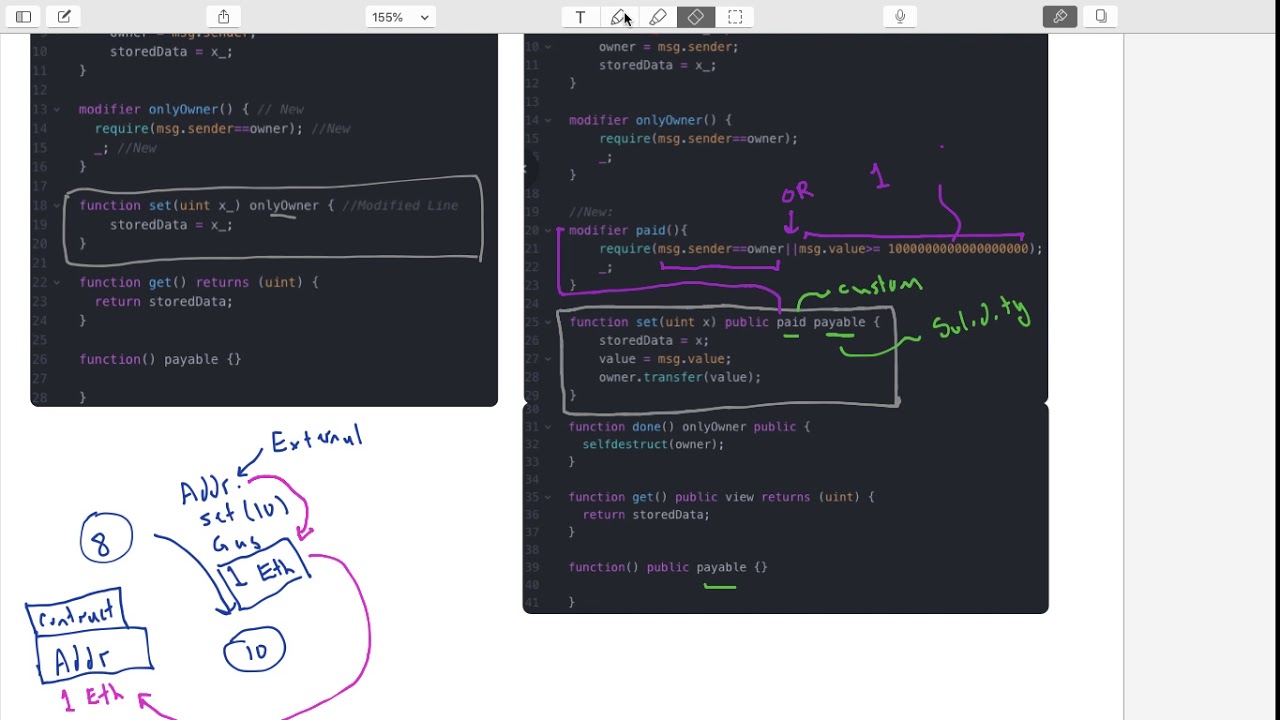Click the 'function set(uint x_) onlyOwner' code line

click(269, 205)
